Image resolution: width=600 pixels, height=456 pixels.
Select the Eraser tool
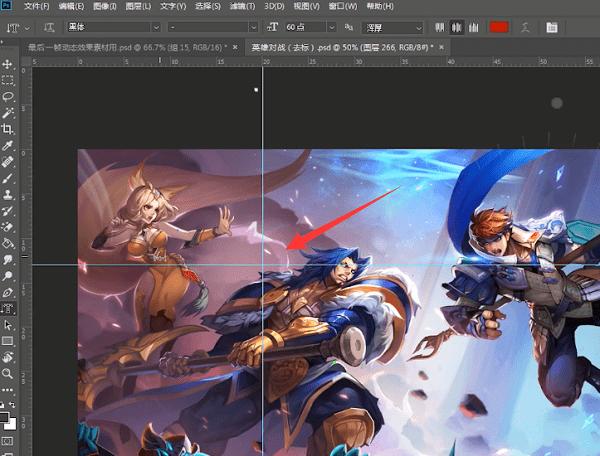7,227
